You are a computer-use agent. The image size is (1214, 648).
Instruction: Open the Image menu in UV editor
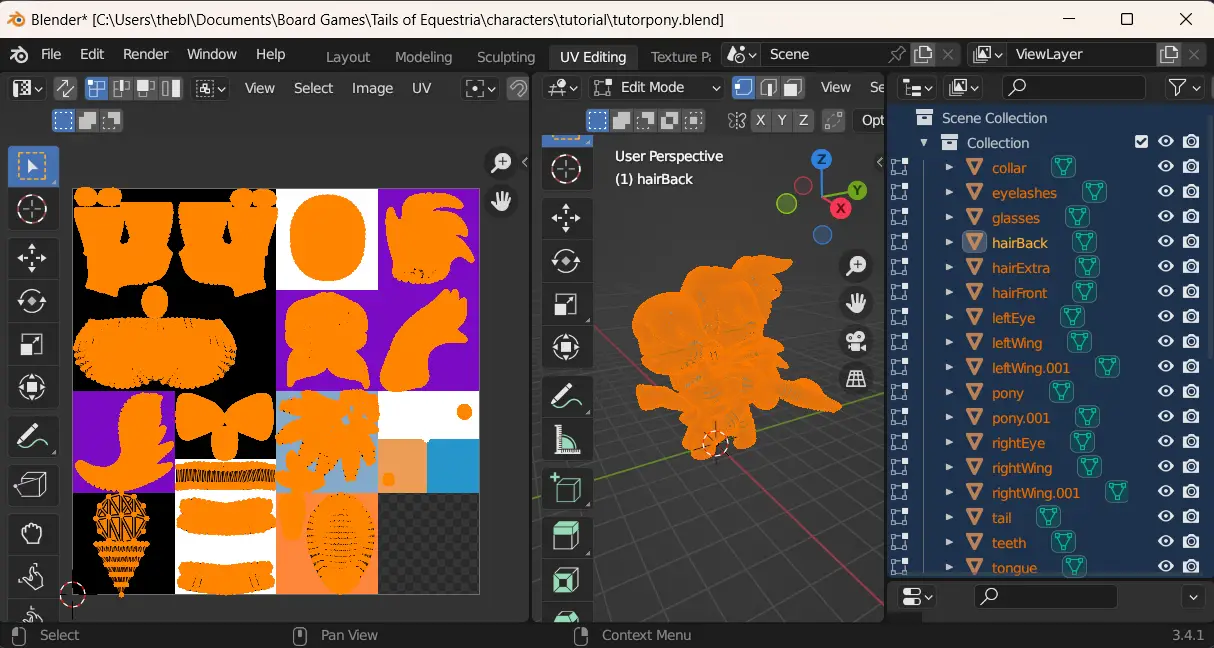coord(372,88)
